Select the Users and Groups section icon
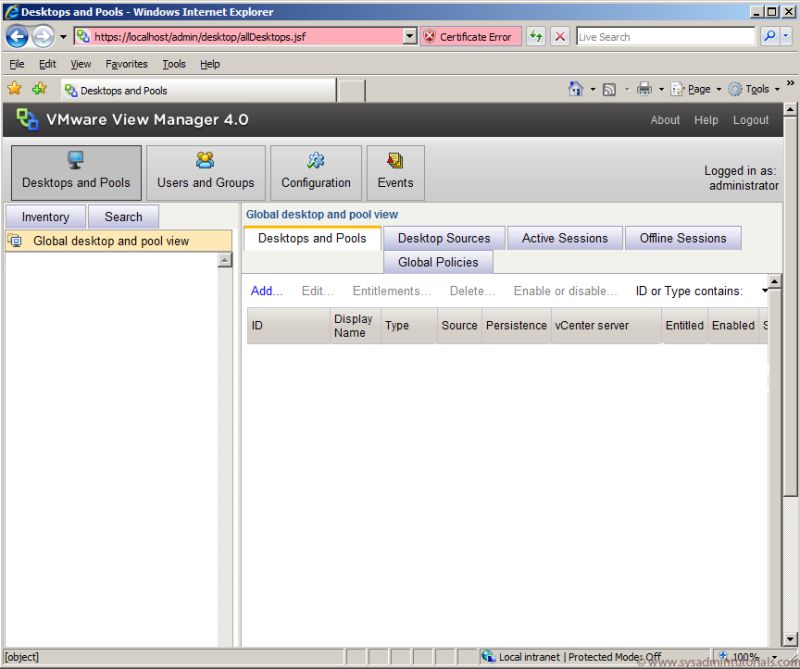800x669 pixels. [x=203, y=159]
